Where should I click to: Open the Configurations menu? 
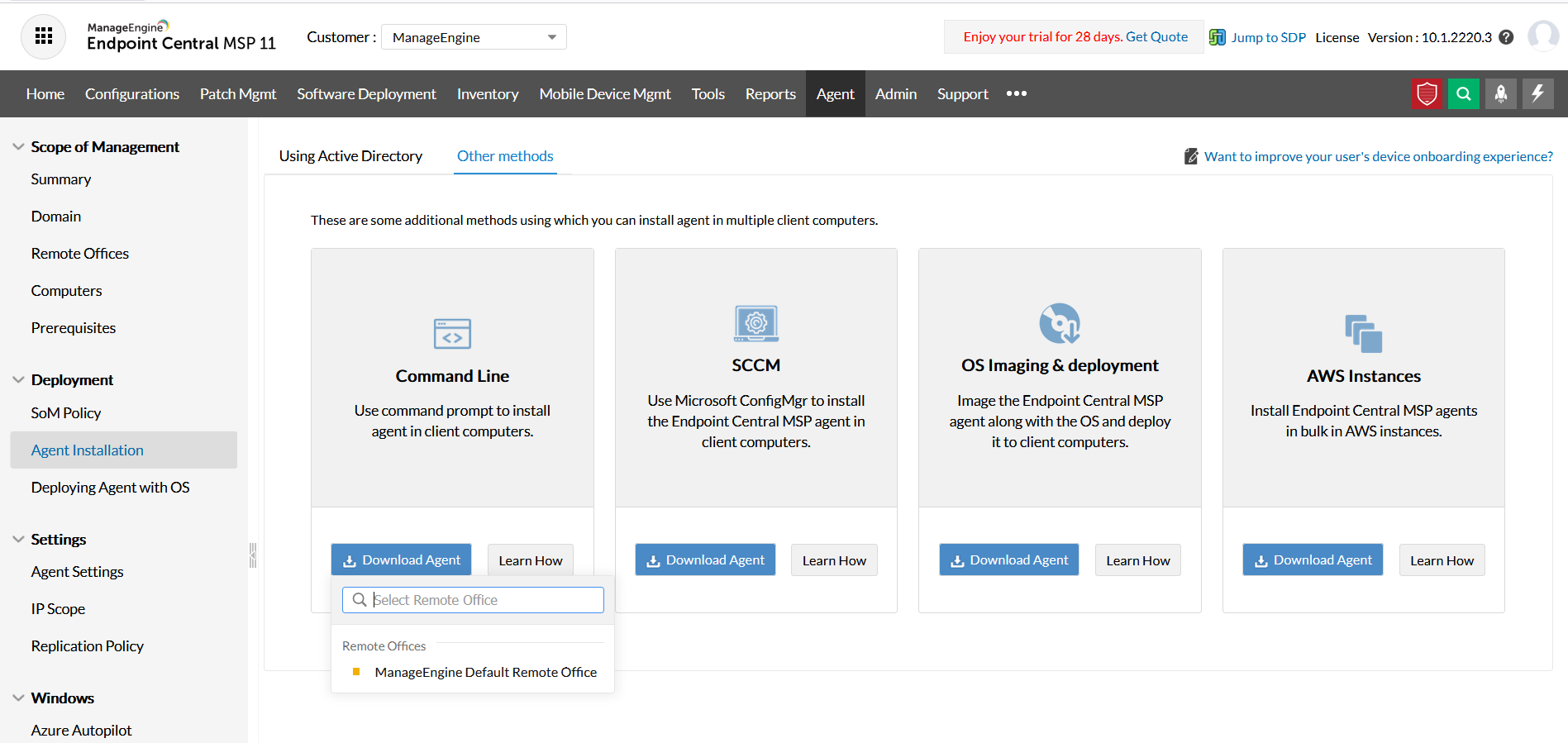(x=132, y=94)
